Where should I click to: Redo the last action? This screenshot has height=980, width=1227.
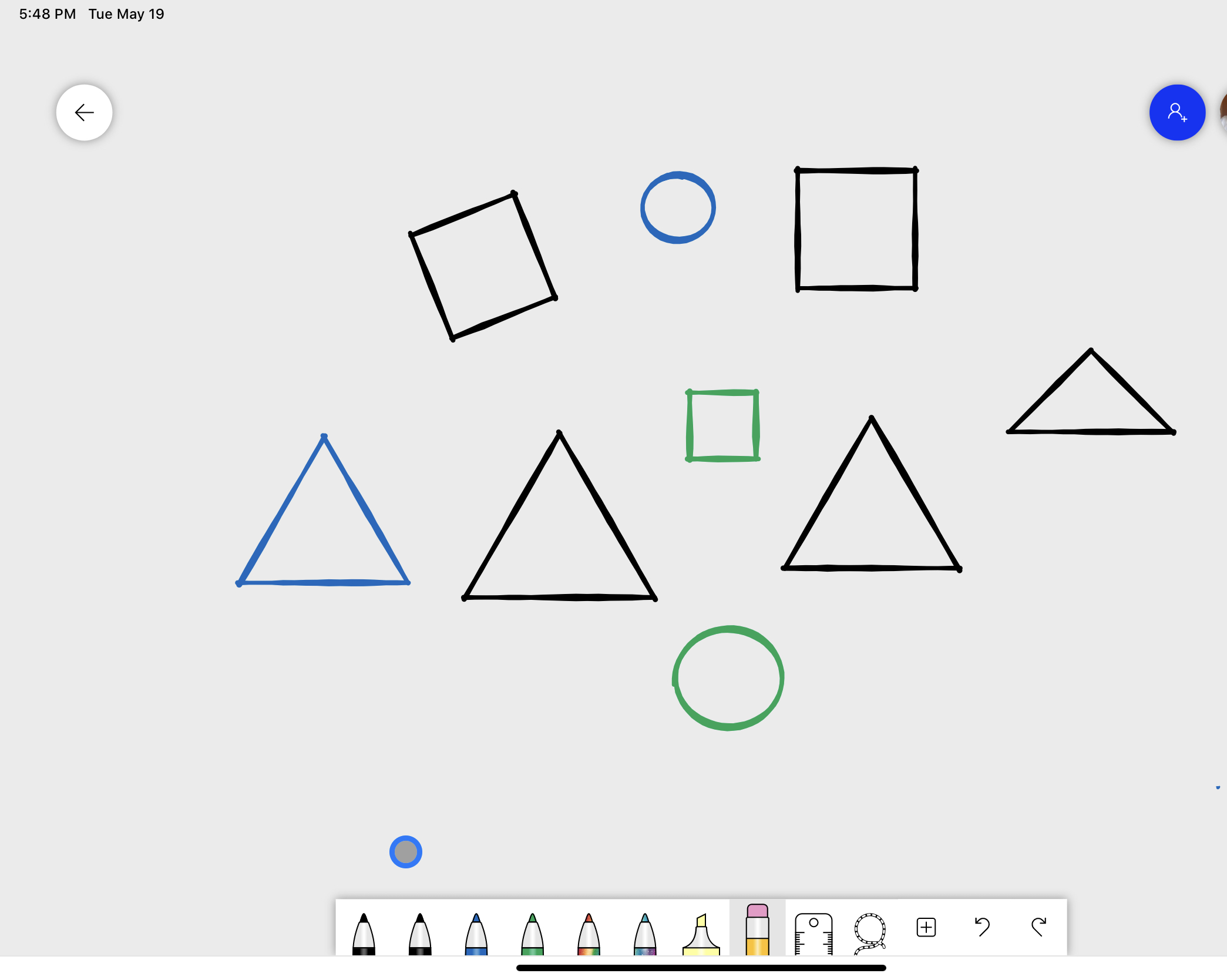tap(1038, 927)
